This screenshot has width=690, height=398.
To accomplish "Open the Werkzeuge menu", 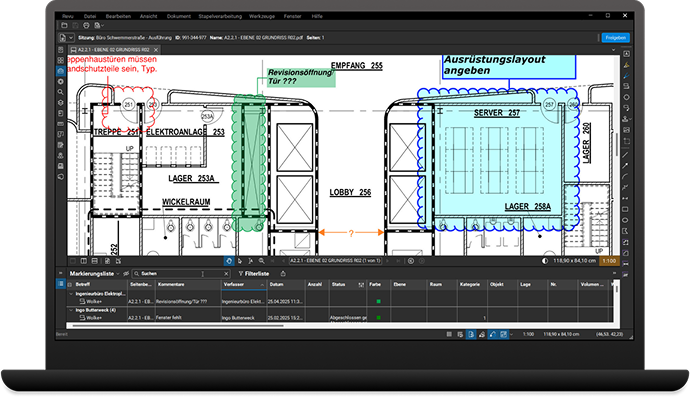I will click(x=262, y=16).
